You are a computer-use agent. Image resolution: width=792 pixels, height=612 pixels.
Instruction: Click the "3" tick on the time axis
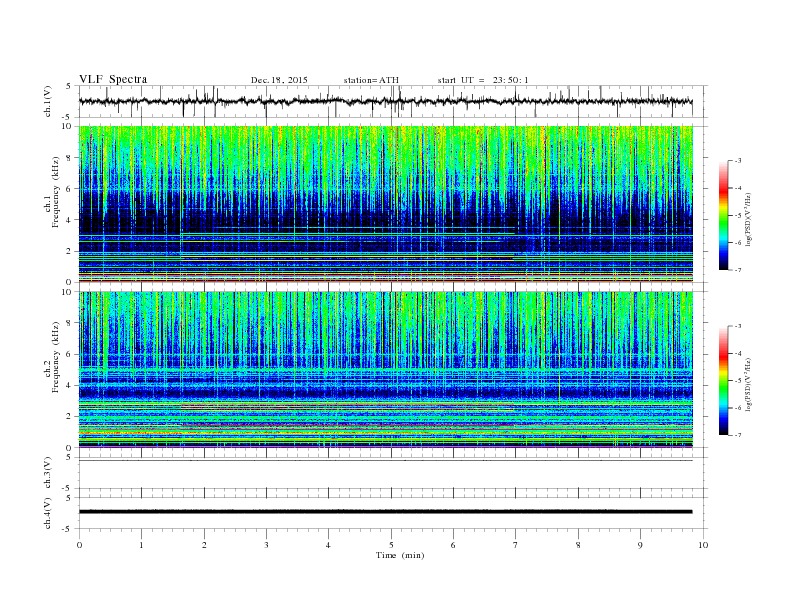pos(266,545)
